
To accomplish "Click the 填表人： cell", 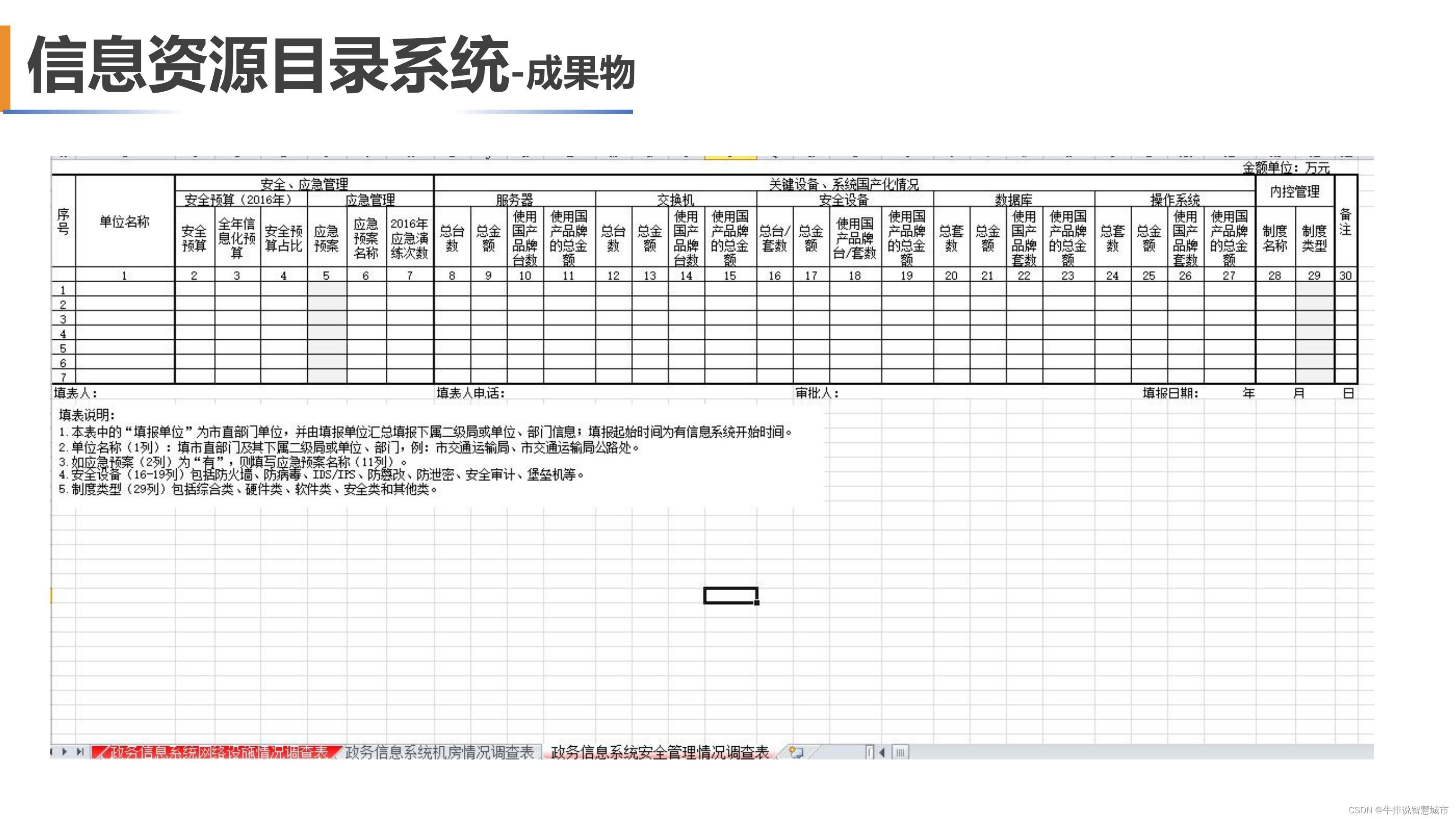I will tap(76, 393).
